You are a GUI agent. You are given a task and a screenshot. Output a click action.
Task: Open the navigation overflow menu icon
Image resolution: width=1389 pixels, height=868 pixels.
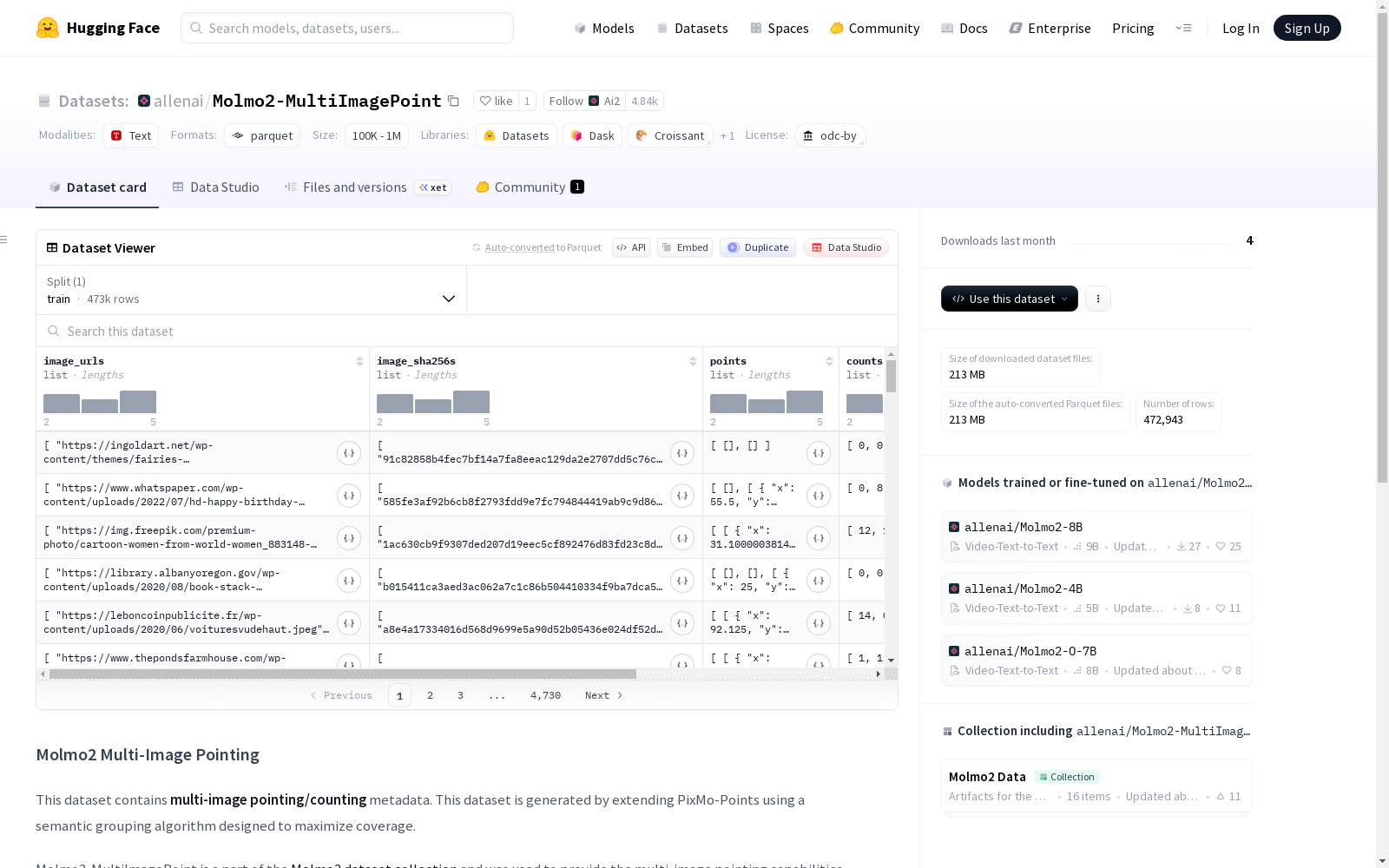coord(1183,28)
